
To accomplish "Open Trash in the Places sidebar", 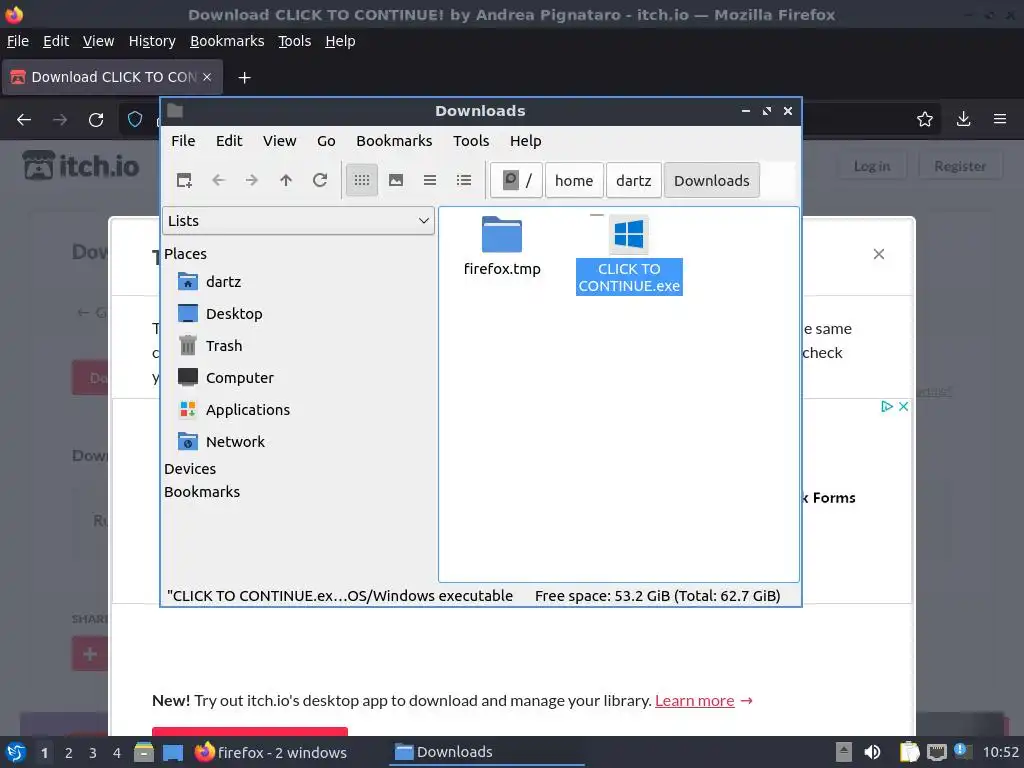I will (224, 345).
